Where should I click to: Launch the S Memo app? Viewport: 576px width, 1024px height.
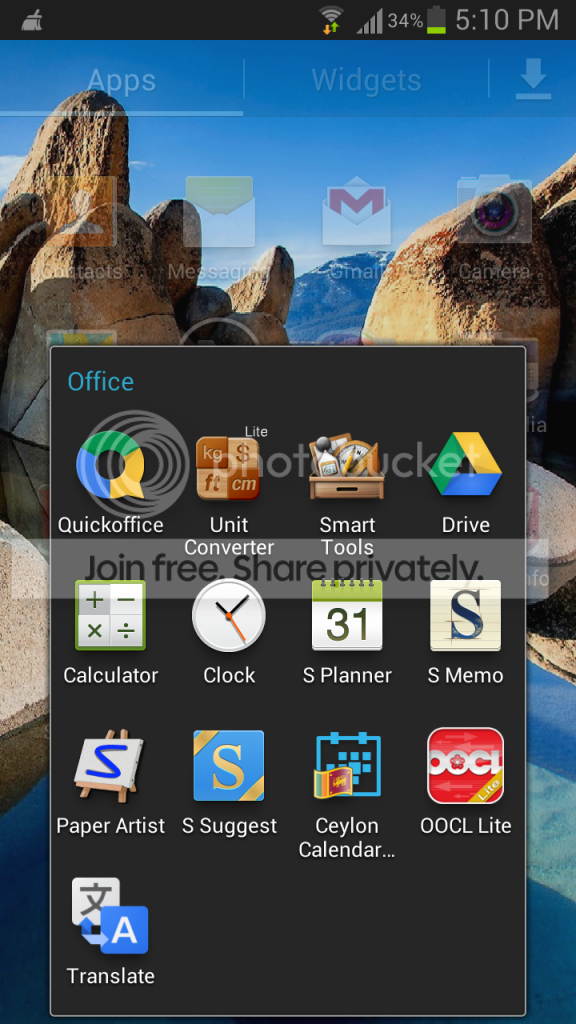(x=466, y=615)
